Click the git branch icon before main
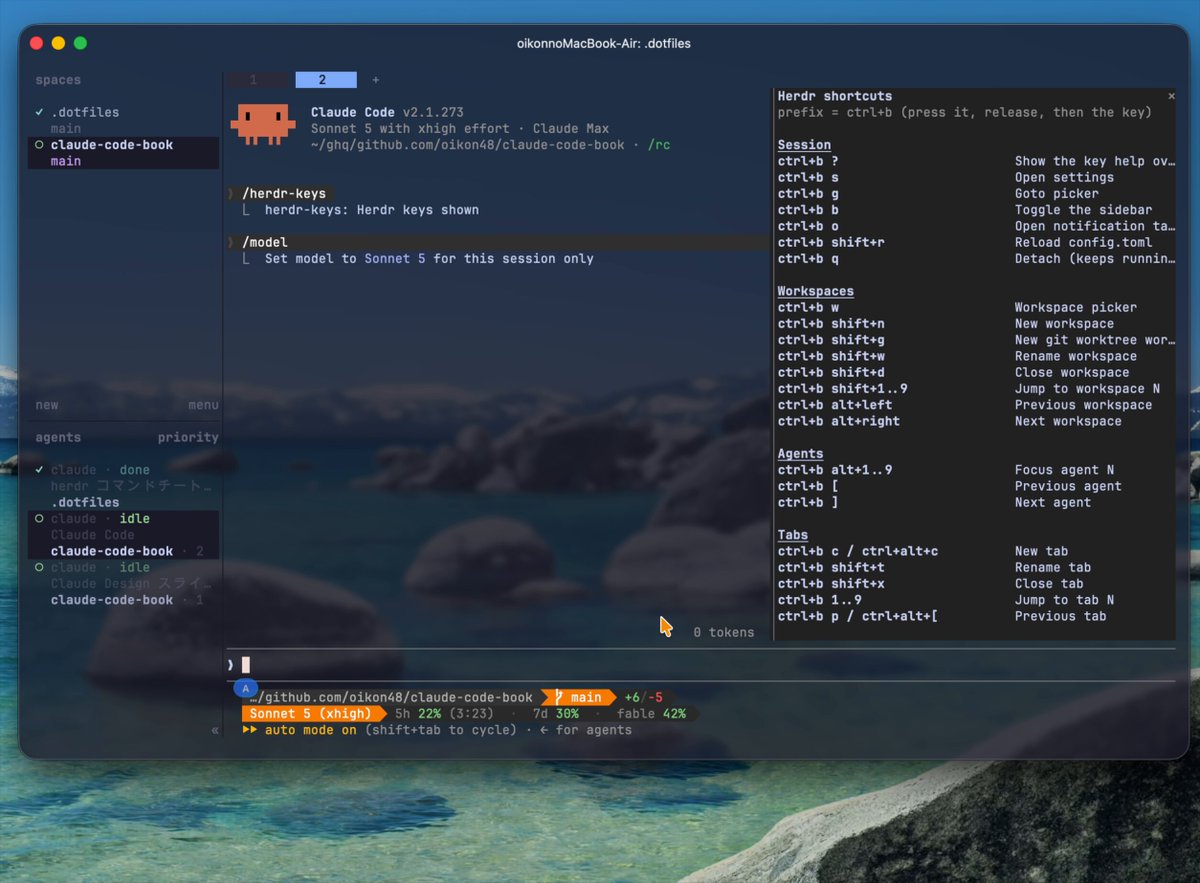 coord(559,697)
